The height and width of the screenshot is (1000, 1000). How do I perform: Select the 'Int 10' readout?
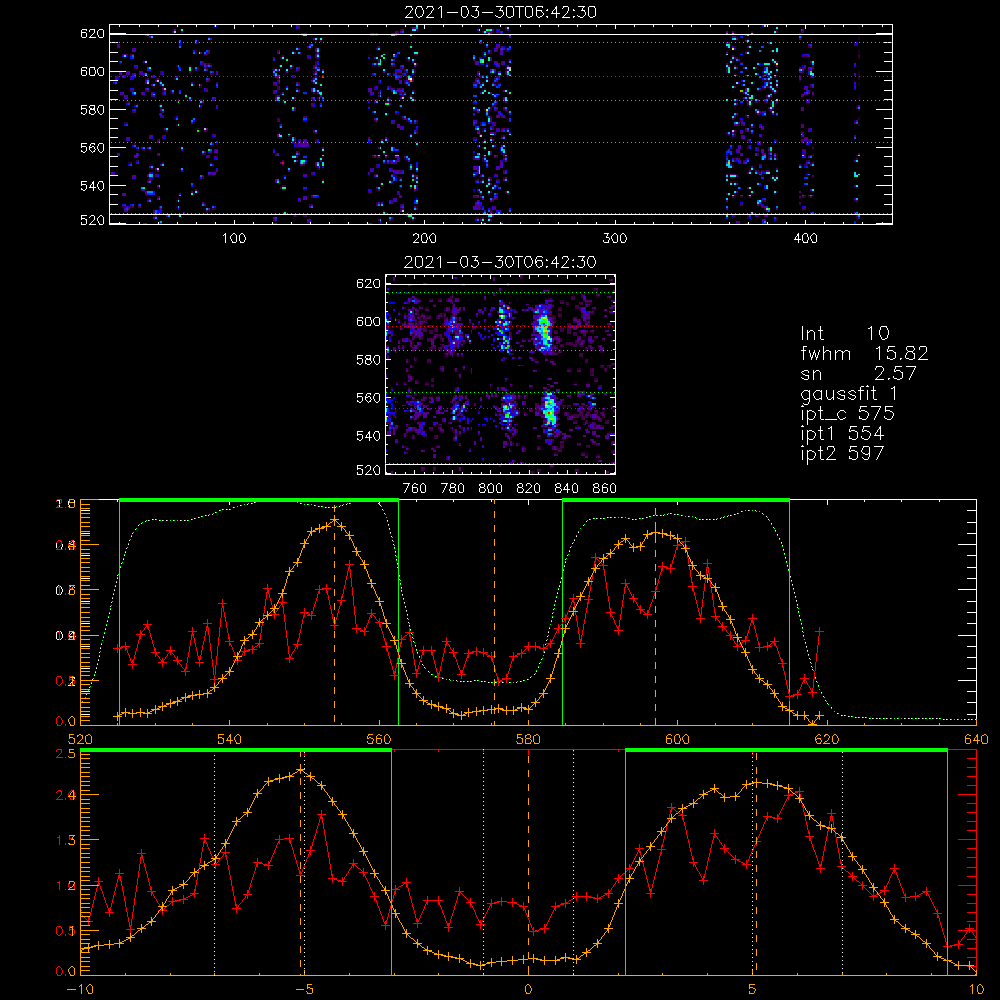click(x=844, y=333)
